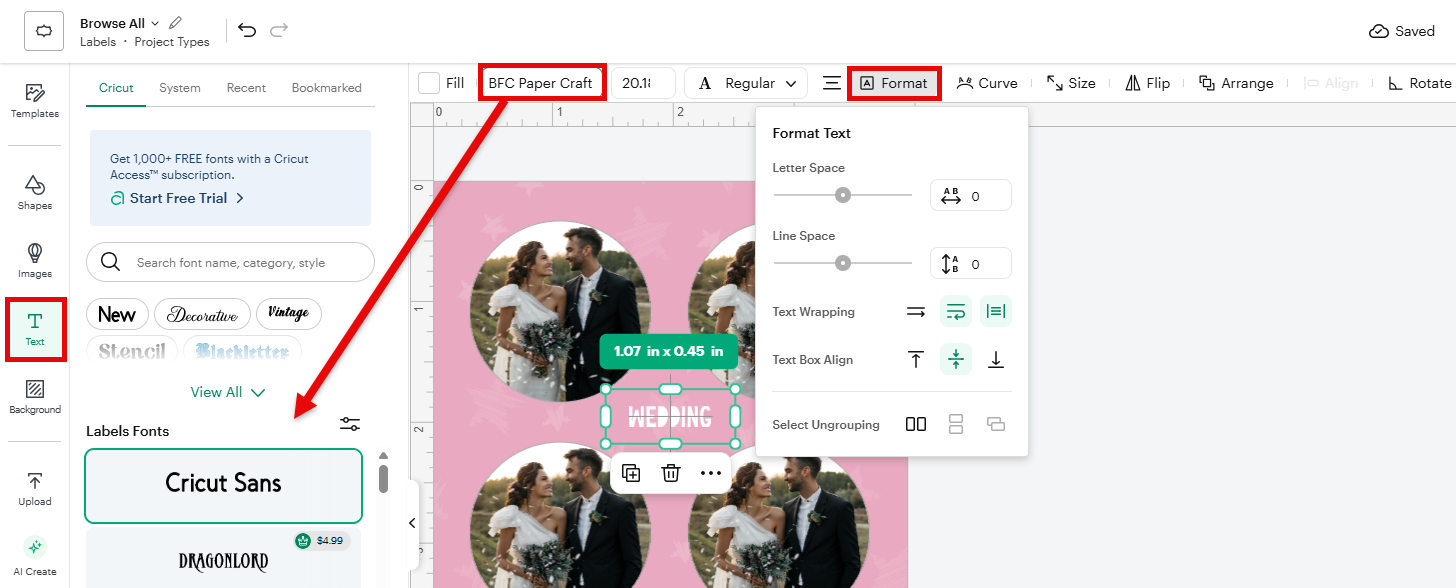Open AI Create tool
Screen dimensions: 1456x588
point(35,557)
